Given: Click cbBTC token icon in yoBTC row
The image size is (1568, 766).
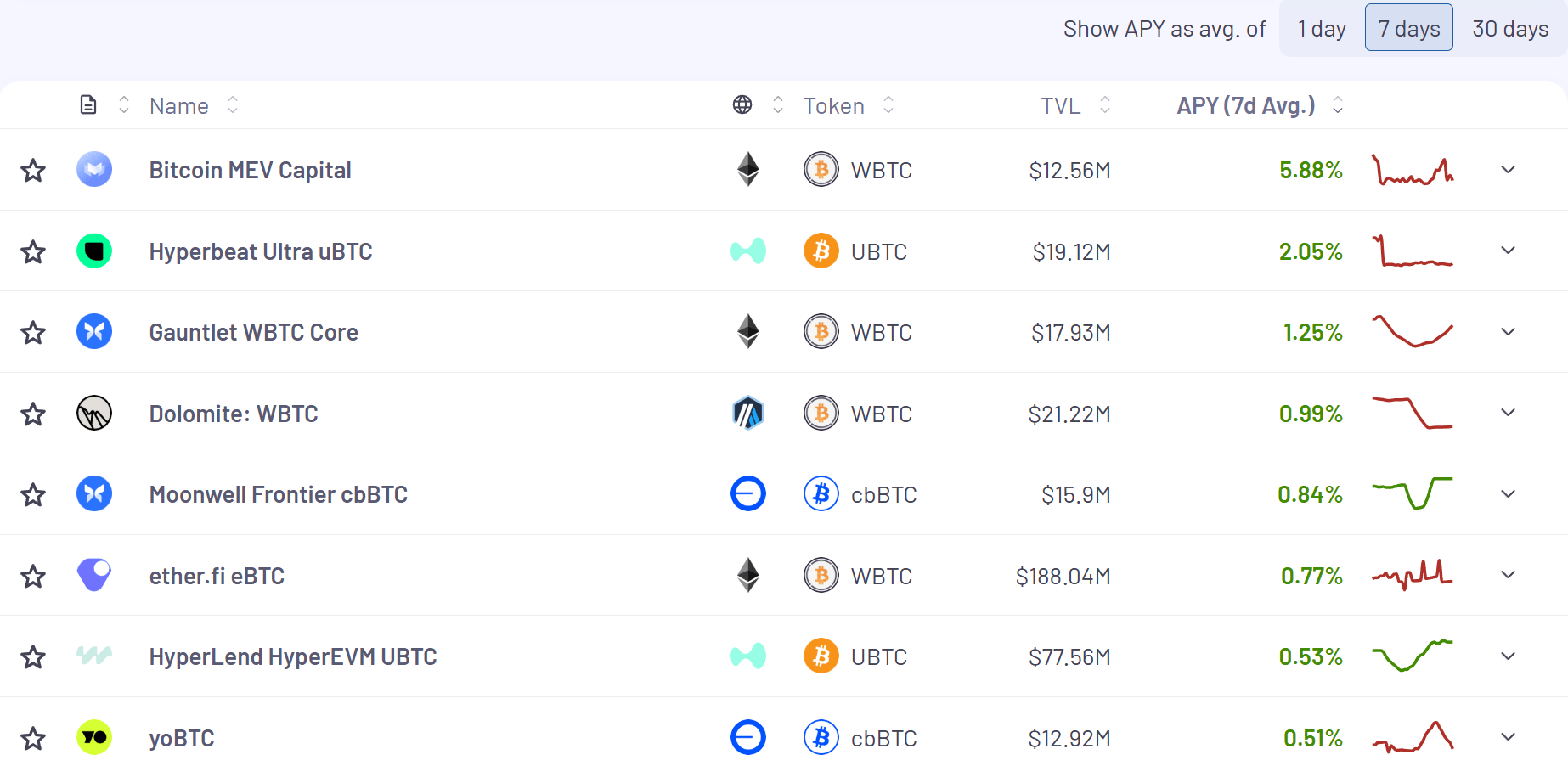Looking at the screenshot, I should point(821,737).
